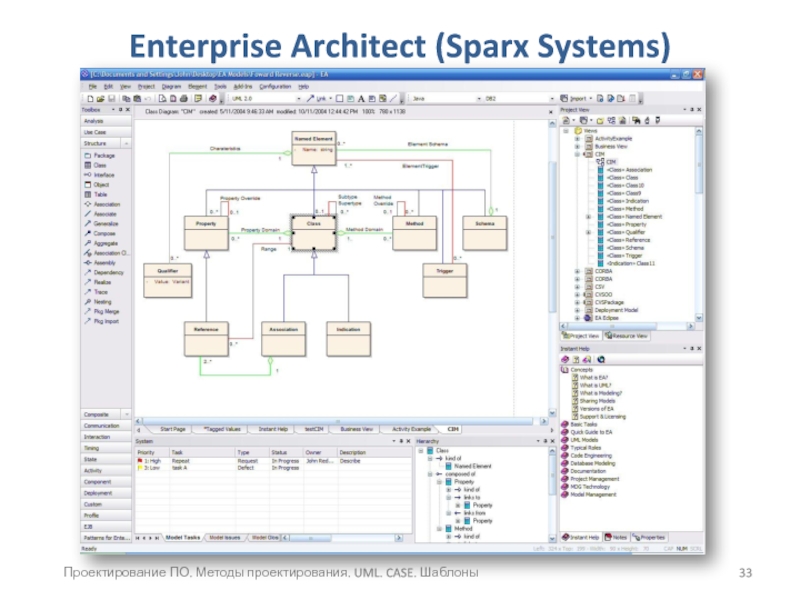Select the rectangle boundary tool icon
800x600 pixels.
pos(339,98)
